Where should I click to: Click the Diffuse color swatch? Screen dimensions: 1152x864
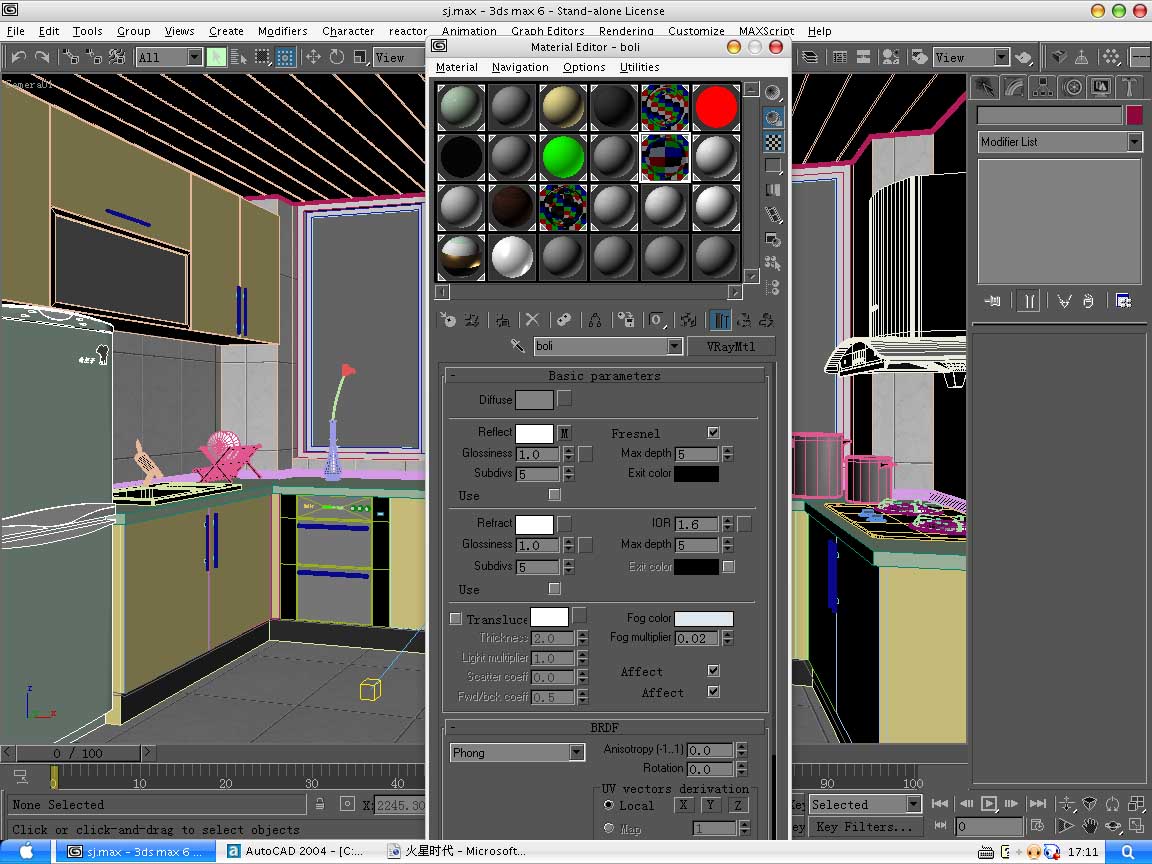534,400
